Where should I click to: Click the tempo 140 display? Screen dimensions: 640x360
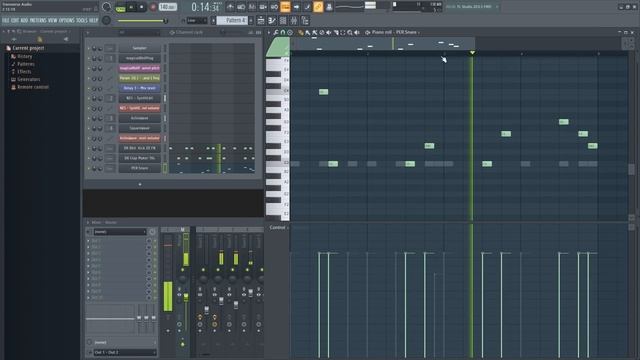tap(167, 7)
